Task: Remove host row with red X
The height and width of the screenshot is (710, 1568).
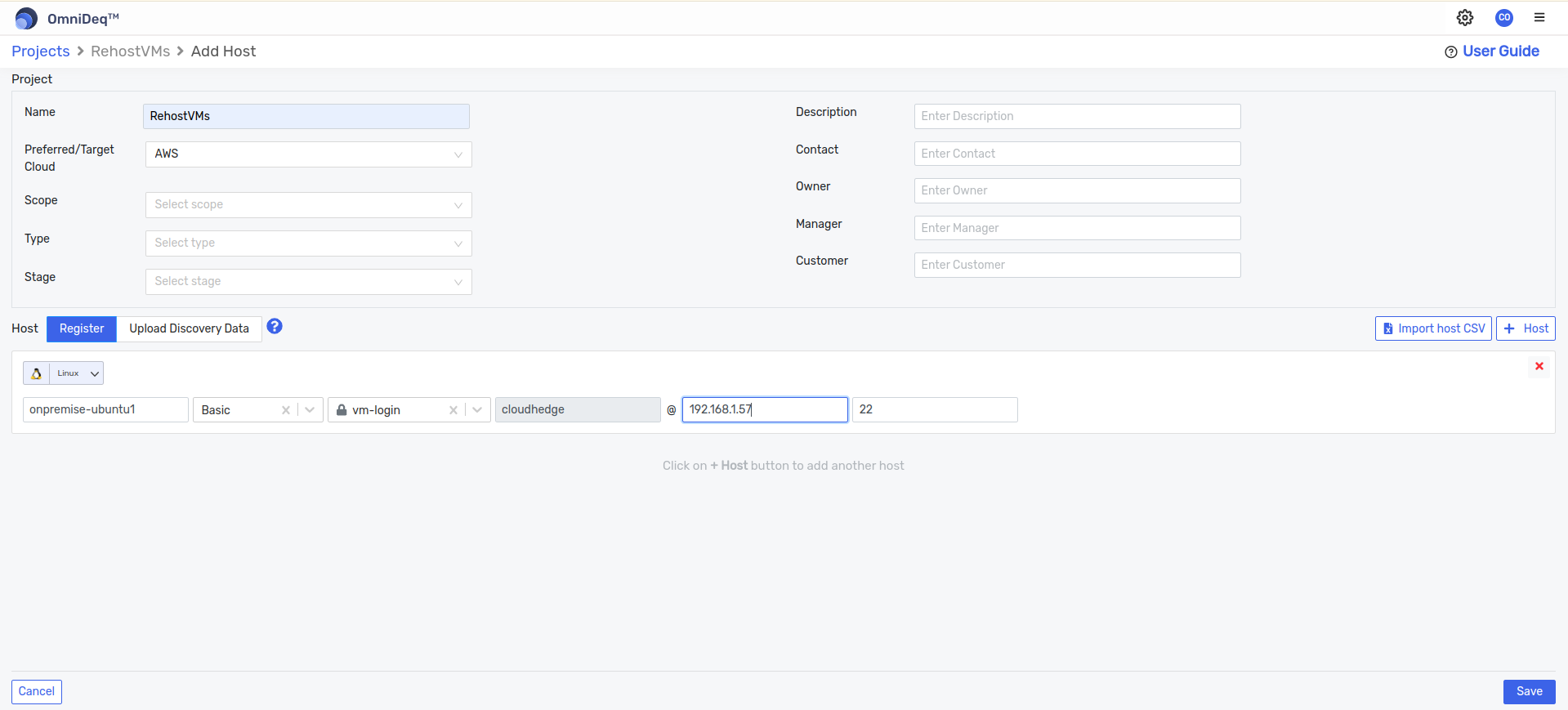Action: 1539,366
